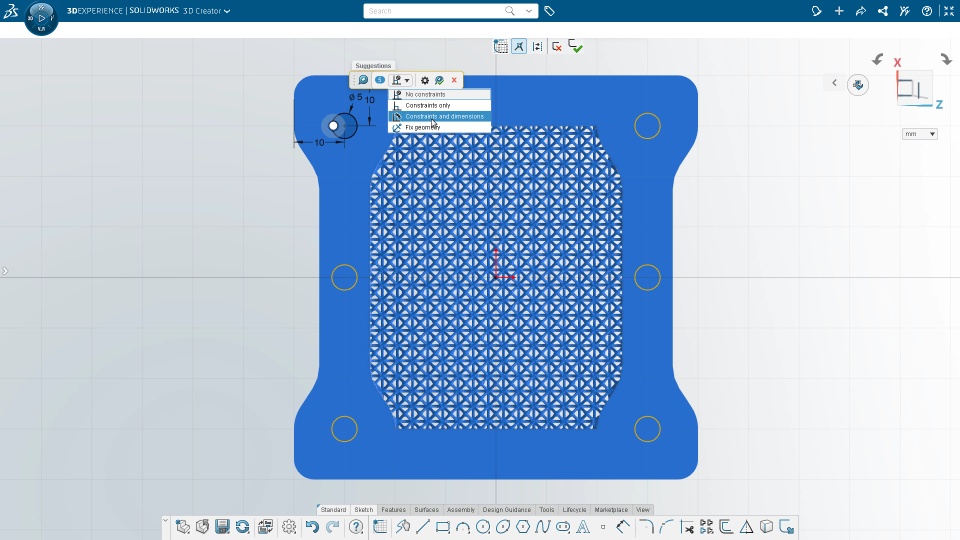The width and height of the screenshot is (960, 540).
Task: Click the share arrow in top bar
Action: pyautogui.click(x=860, y=11)
